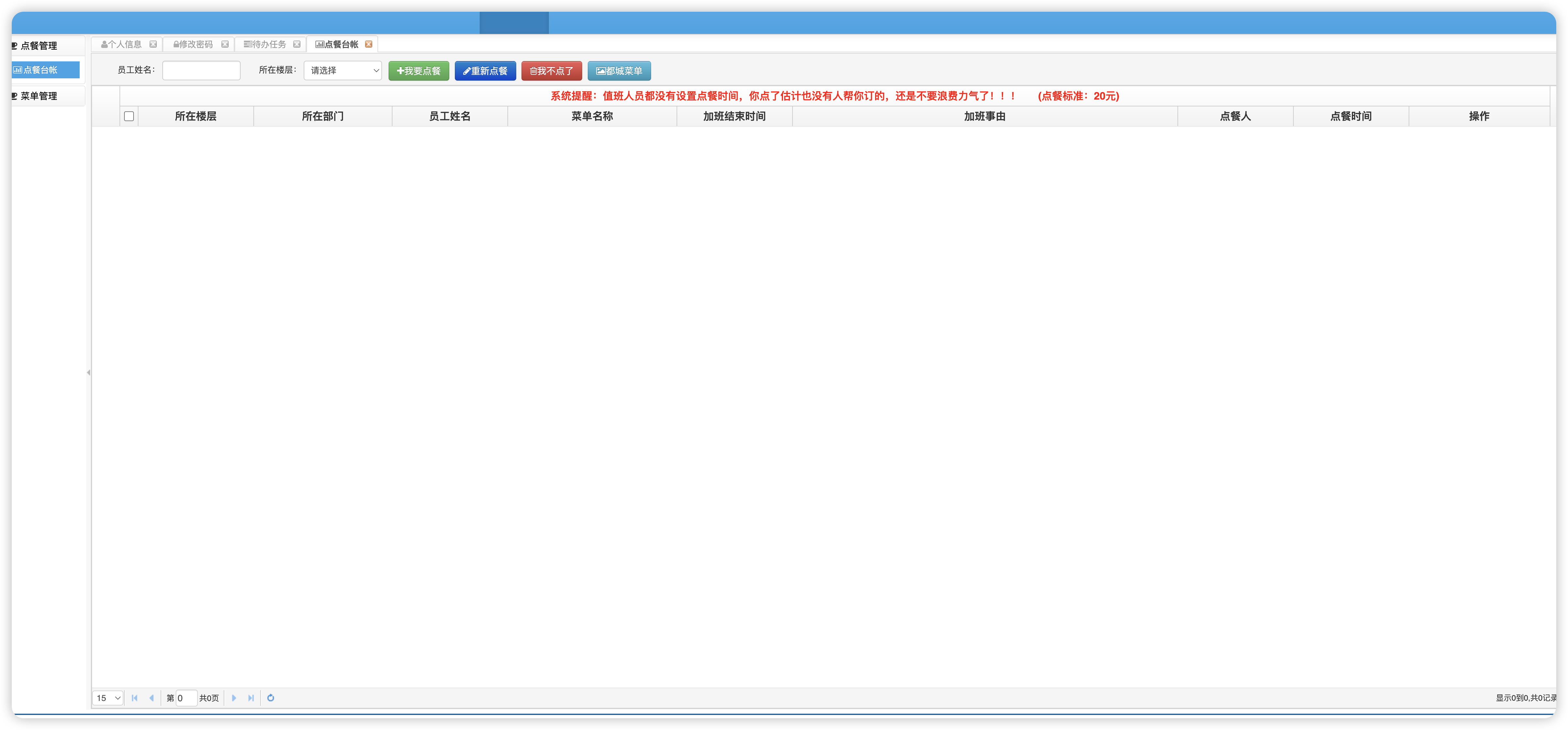Viewport: 1568px width, 730px height.
Task: Open the 都城菜单 button
Action: click(619, 71)
